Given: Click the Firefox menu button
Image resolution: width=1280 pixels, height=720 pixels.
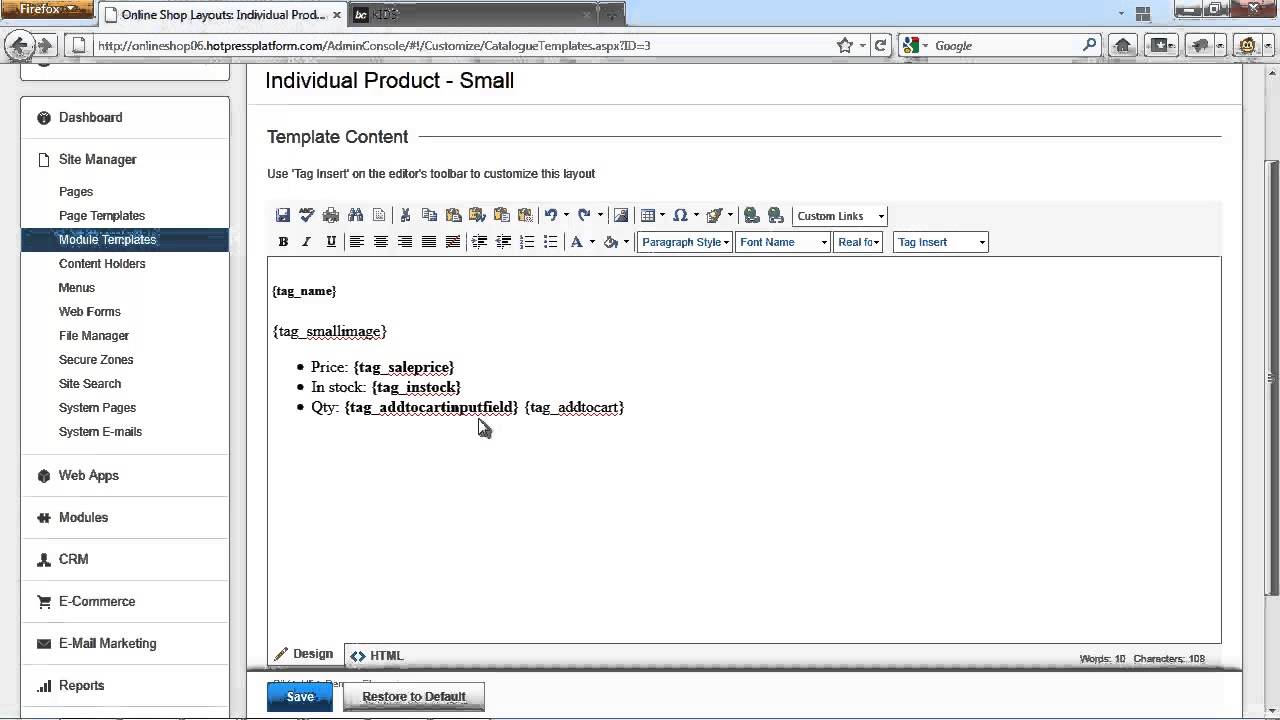Looking at the screenshot, I should click(x=47, y=10).
